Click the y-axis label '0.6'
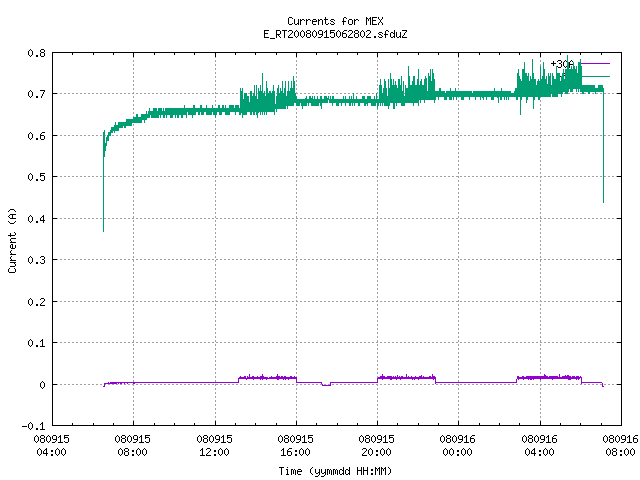640x480 pixels. click(x=36, y=136)
